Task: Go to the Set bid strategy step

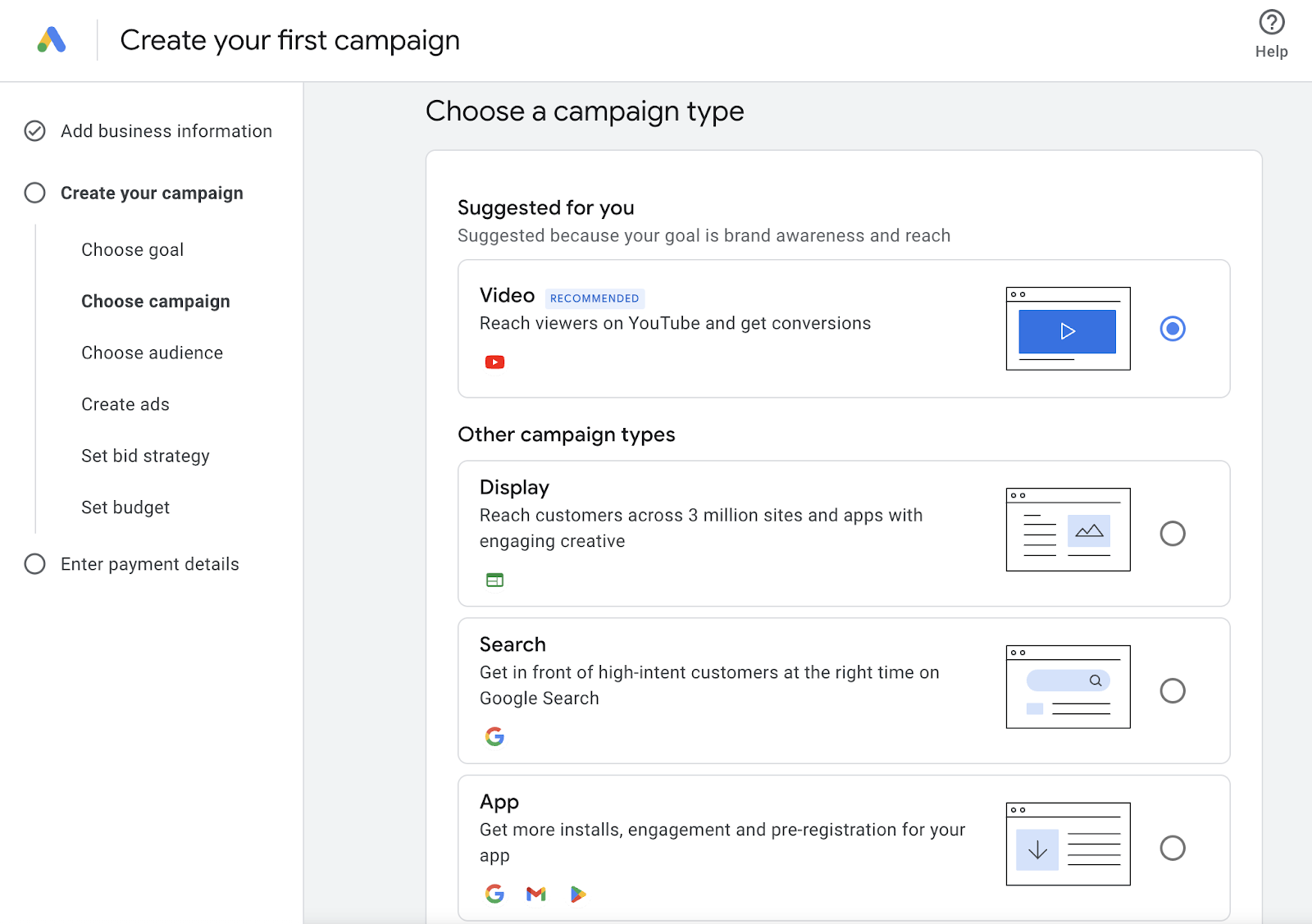Action: click(145, 456)
